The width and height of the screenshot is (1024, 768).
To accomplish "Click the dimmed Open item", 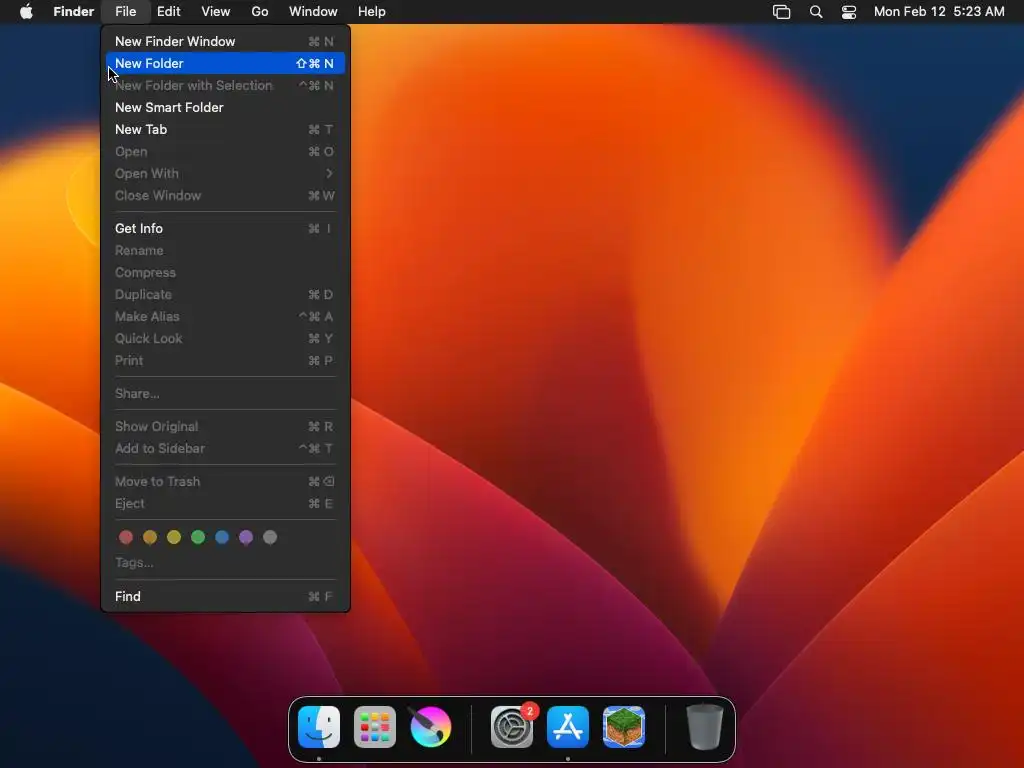I will point(225,152).
